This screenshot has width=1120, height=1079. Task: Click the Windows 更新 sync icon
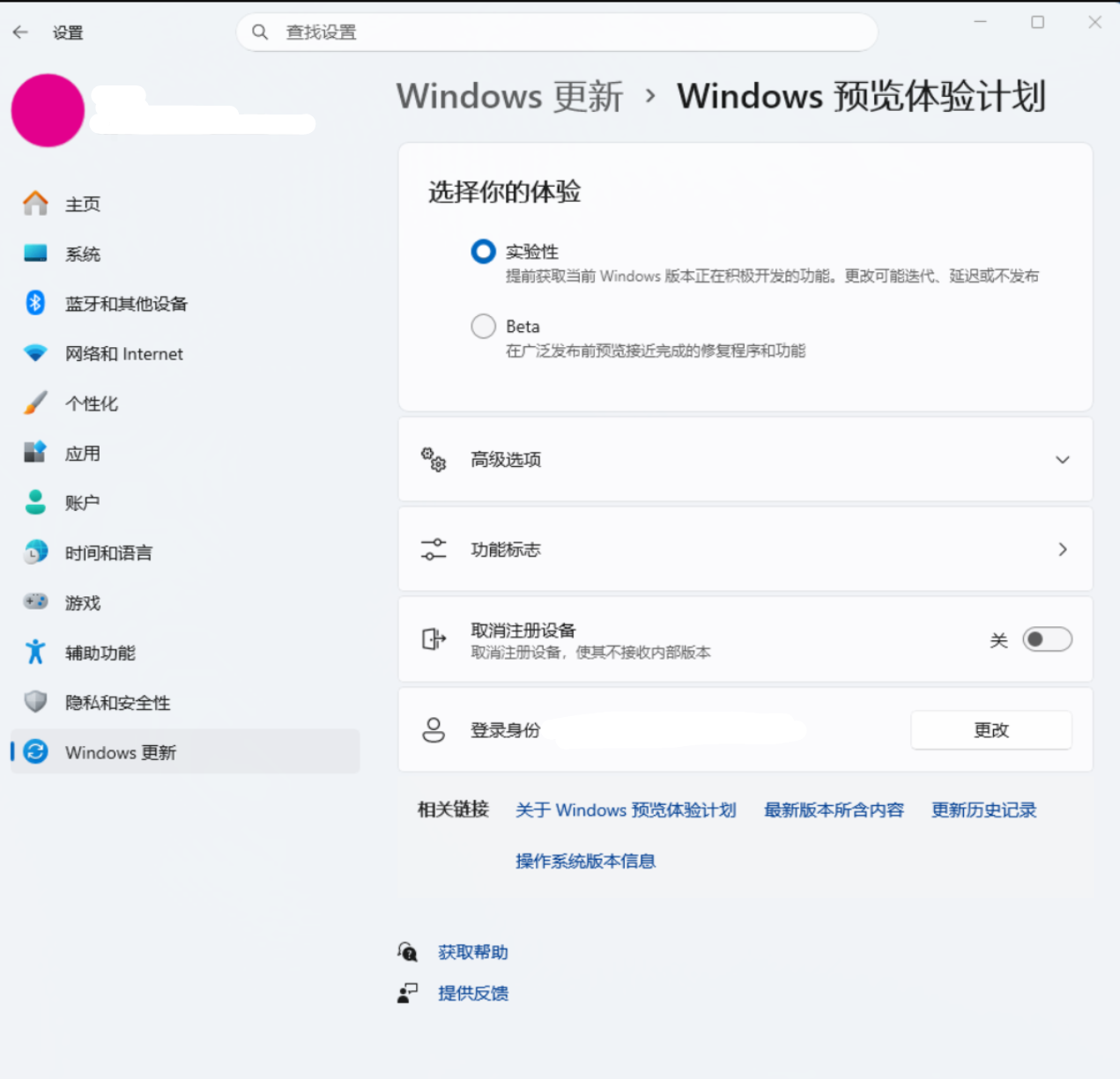35,751
